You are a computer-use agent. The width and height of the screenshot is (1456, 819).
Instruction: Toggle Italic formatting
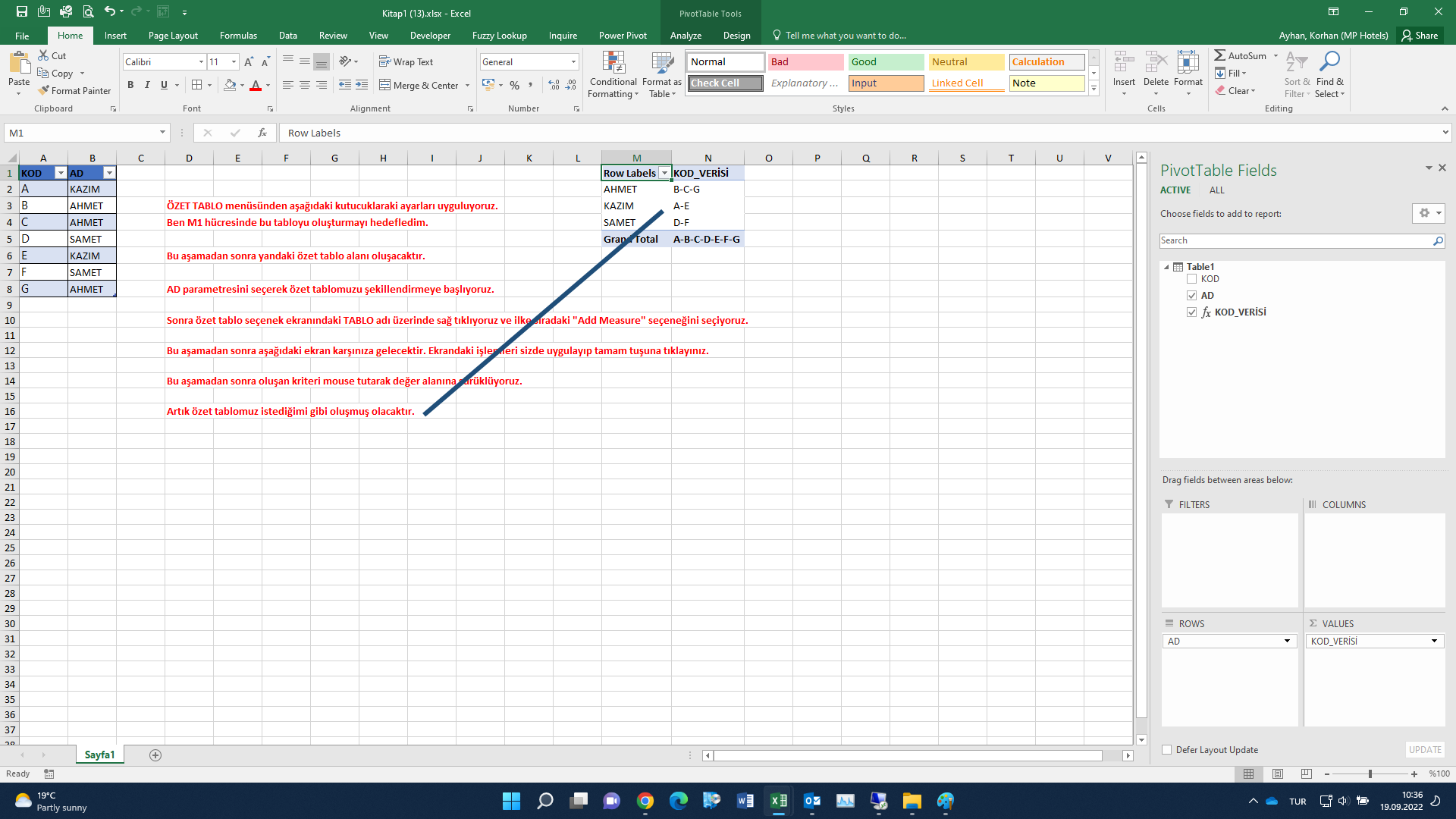pyautogui.click(x=147, y=85)
